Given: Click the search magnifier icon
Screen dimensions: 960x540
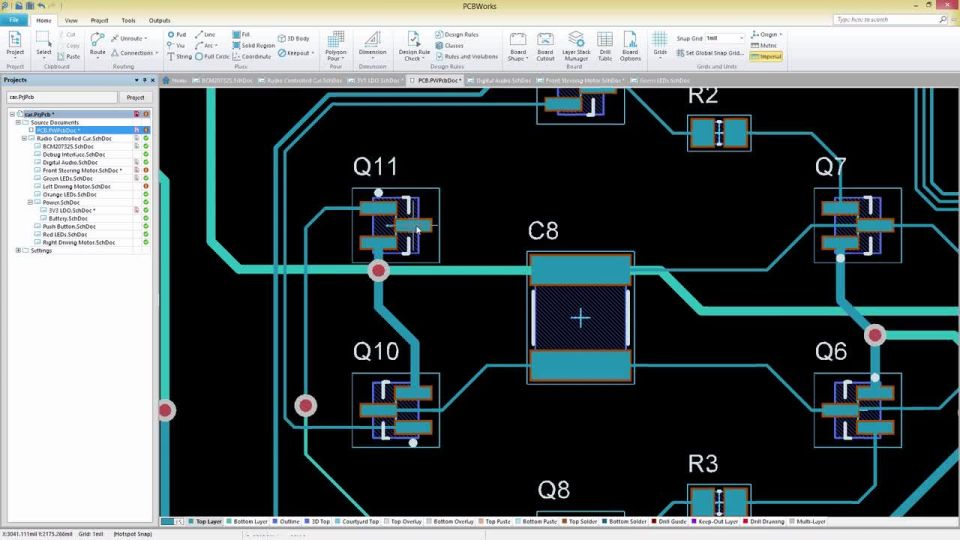Looking at the screenshot, I should [943, 20].
